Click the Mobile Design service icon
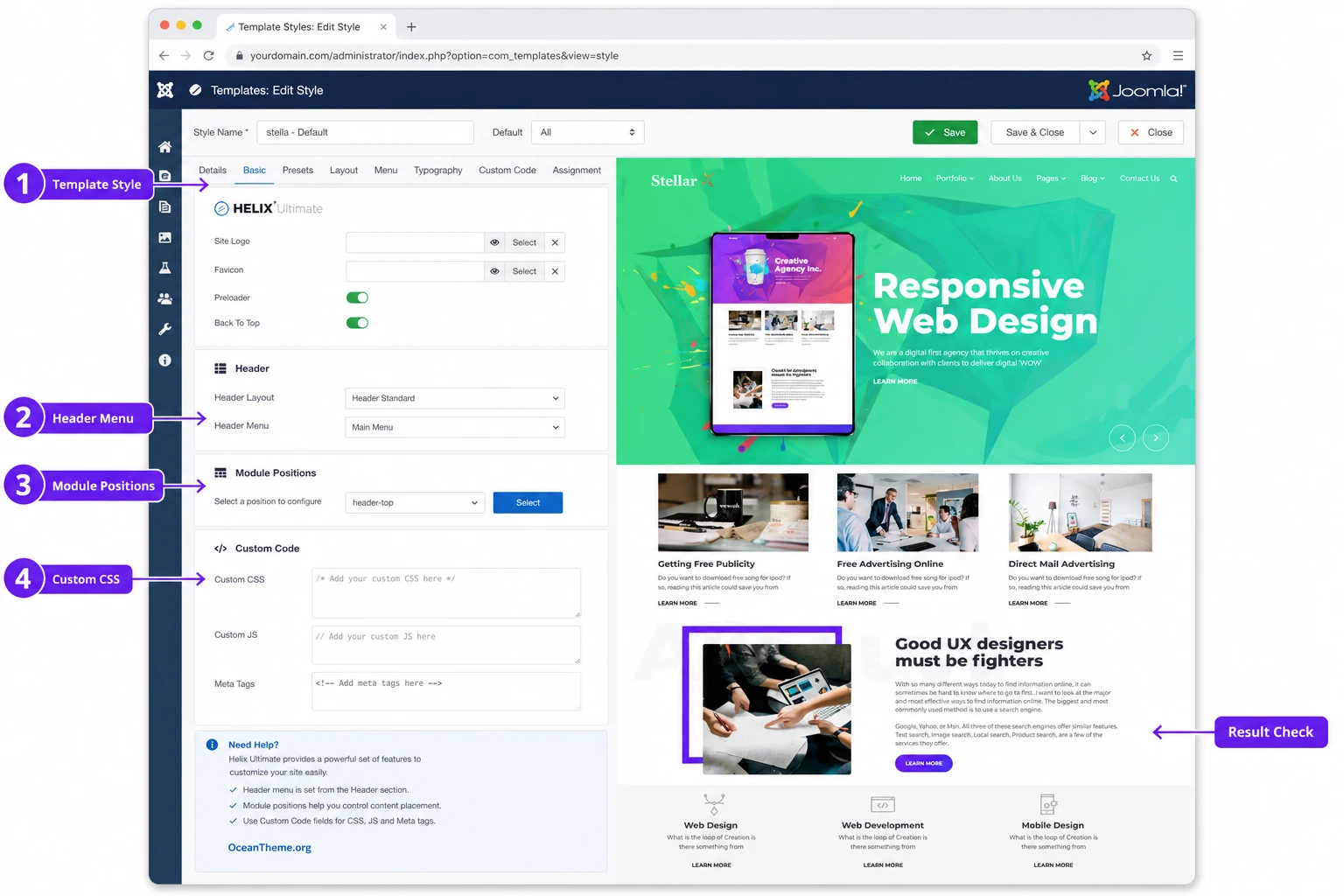The width and height of the screenshot is (1344, 896). click(1048, 803)
